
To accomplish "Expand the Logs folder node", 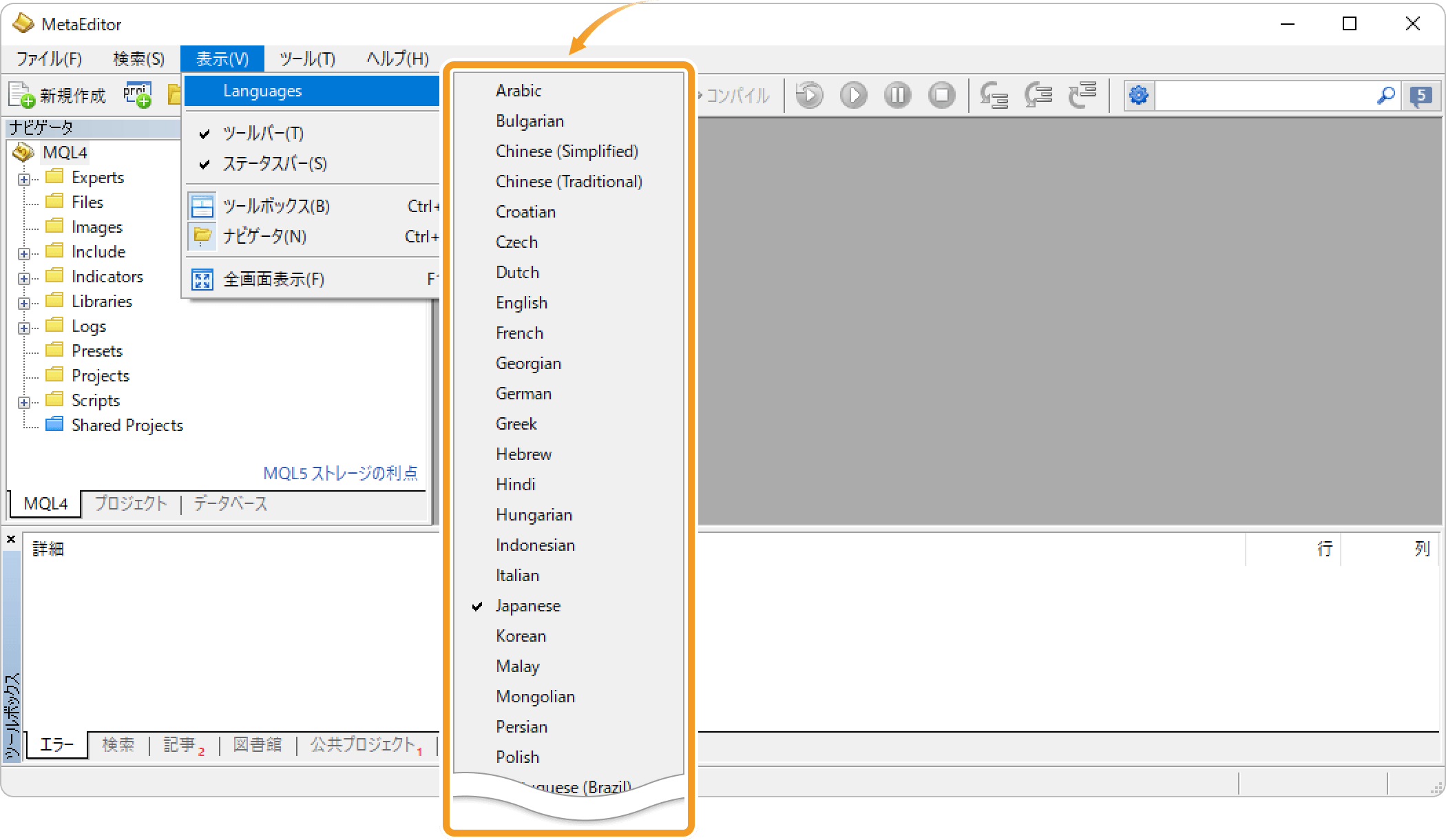I will click(24, 328).
